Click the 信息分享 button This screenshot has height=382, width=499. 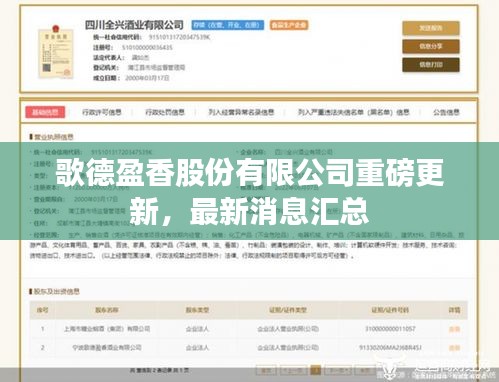pyautogui.click(x=431, y=46)
